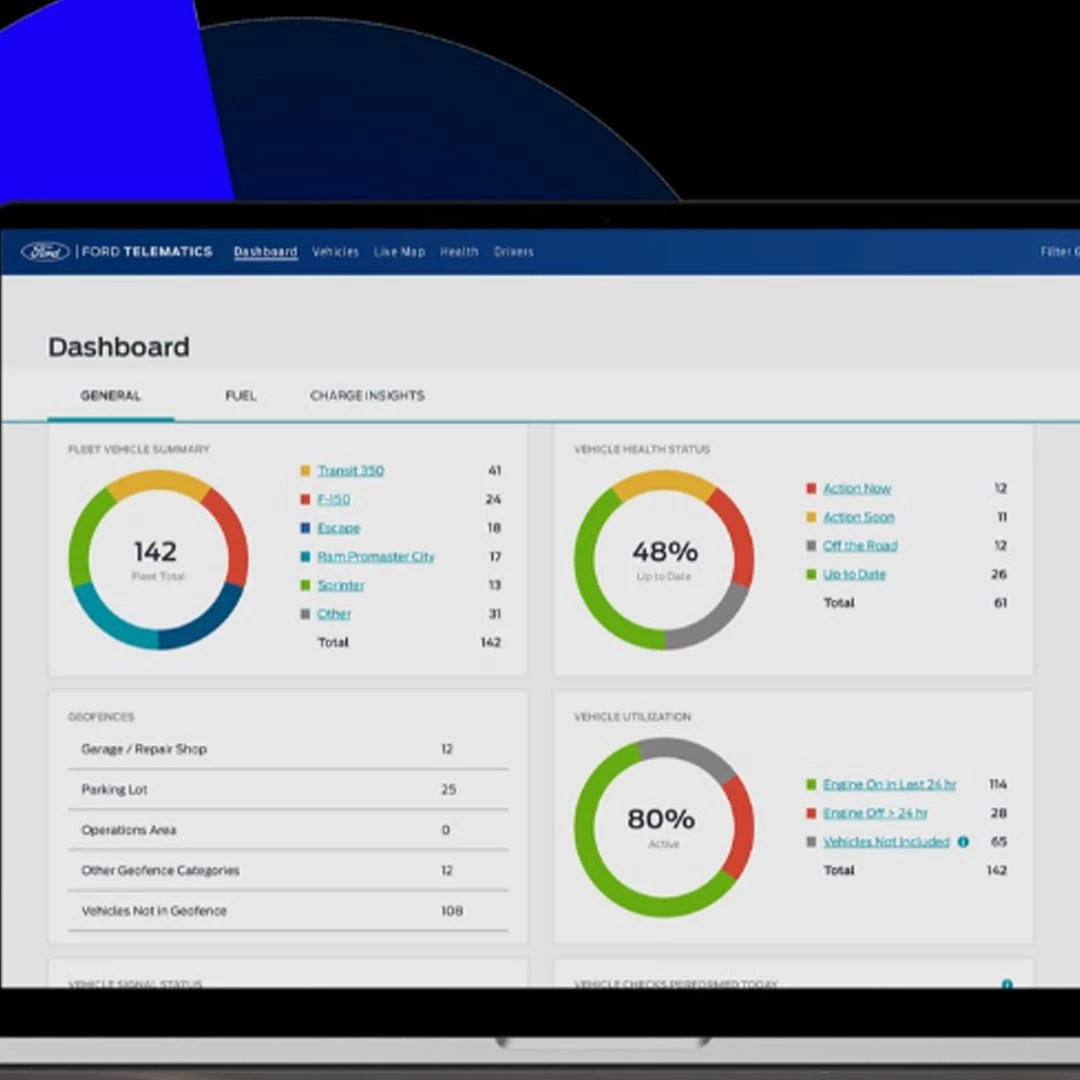The width and height of the screenshot is (1080, 1080).
Task: Click the Engine On count 114
Action: click(998, 785)
